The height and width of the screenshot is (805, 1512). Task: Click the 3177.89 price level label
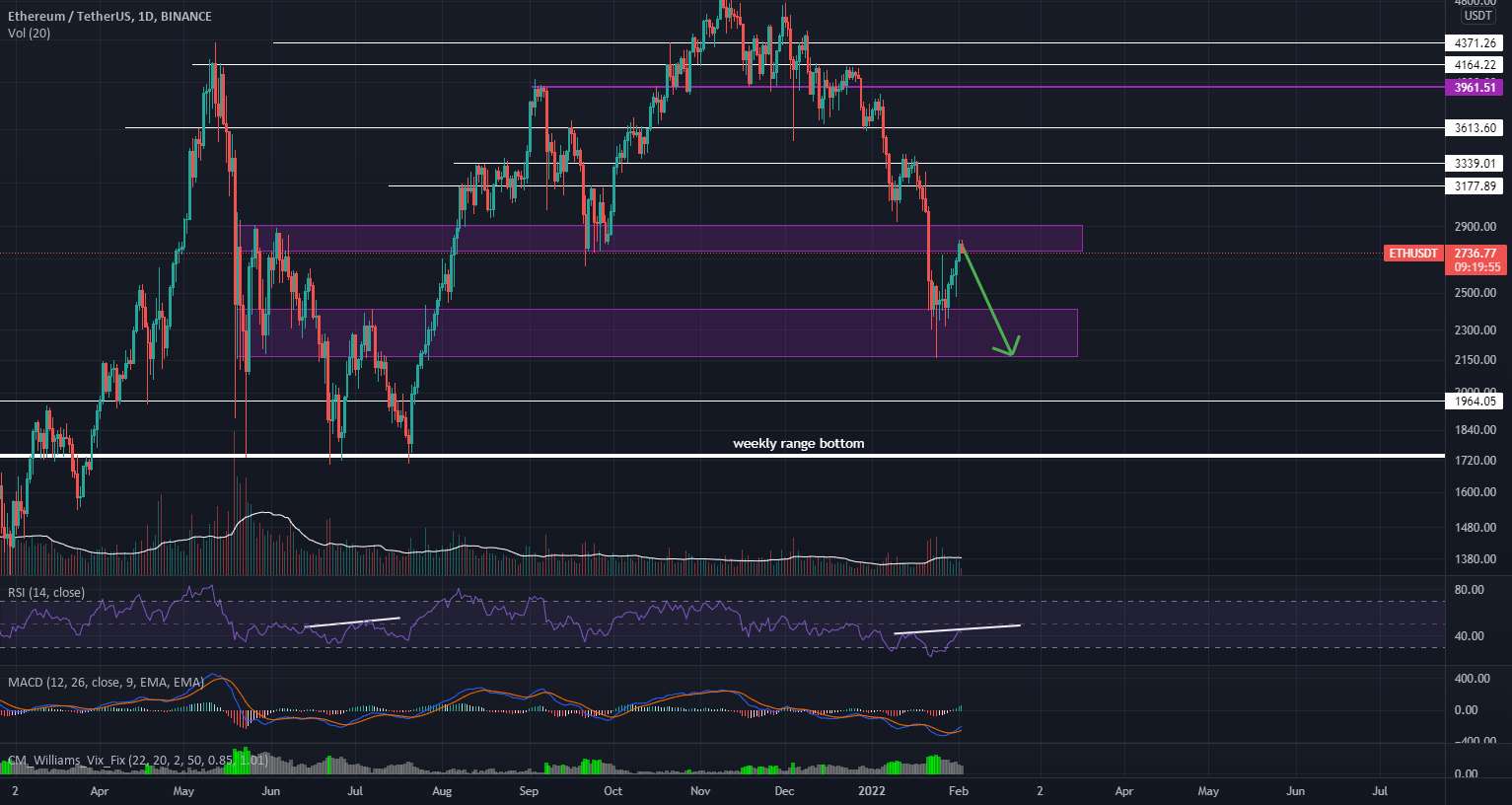click(x=1475, y=186)
